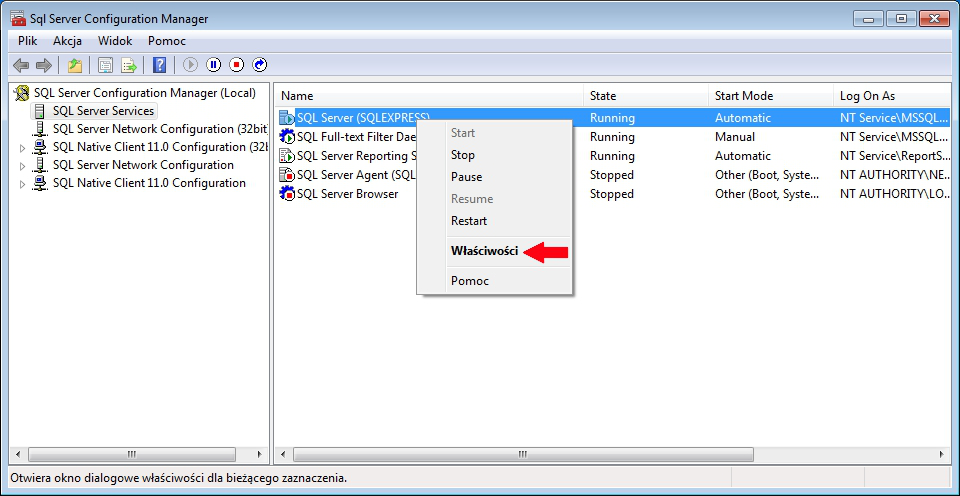
Task: Click the Properties toolbar icon
Action: [x=106, y=65]
